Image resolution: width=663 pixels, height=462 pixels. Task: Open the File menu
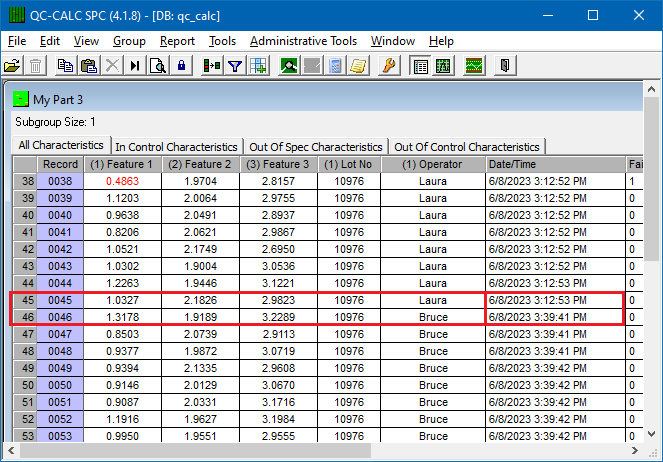(17, 41)
